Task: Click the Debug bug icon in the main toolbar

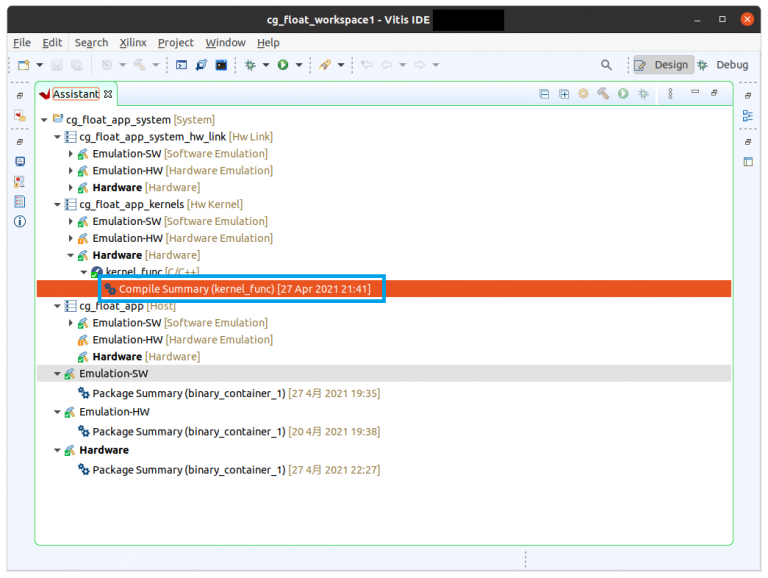Action: point(250,65)
